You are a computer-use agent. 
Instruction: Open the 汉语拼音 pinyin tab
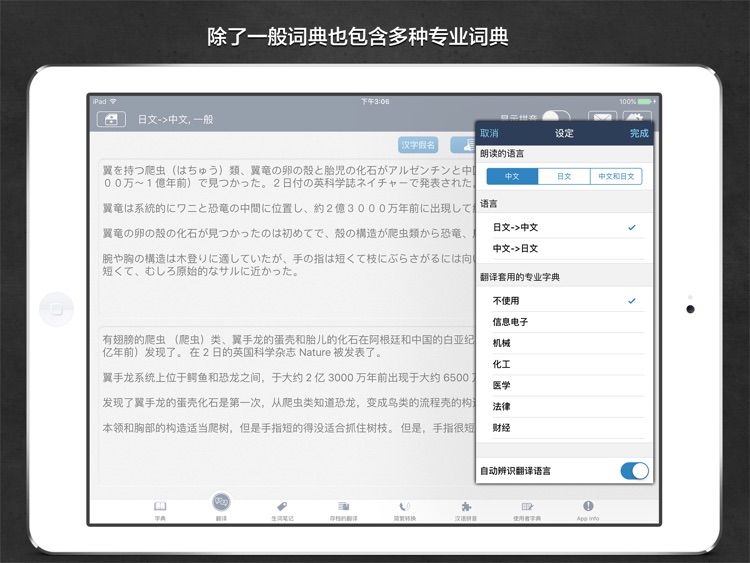pyautogui.click(x=466, y=510)
